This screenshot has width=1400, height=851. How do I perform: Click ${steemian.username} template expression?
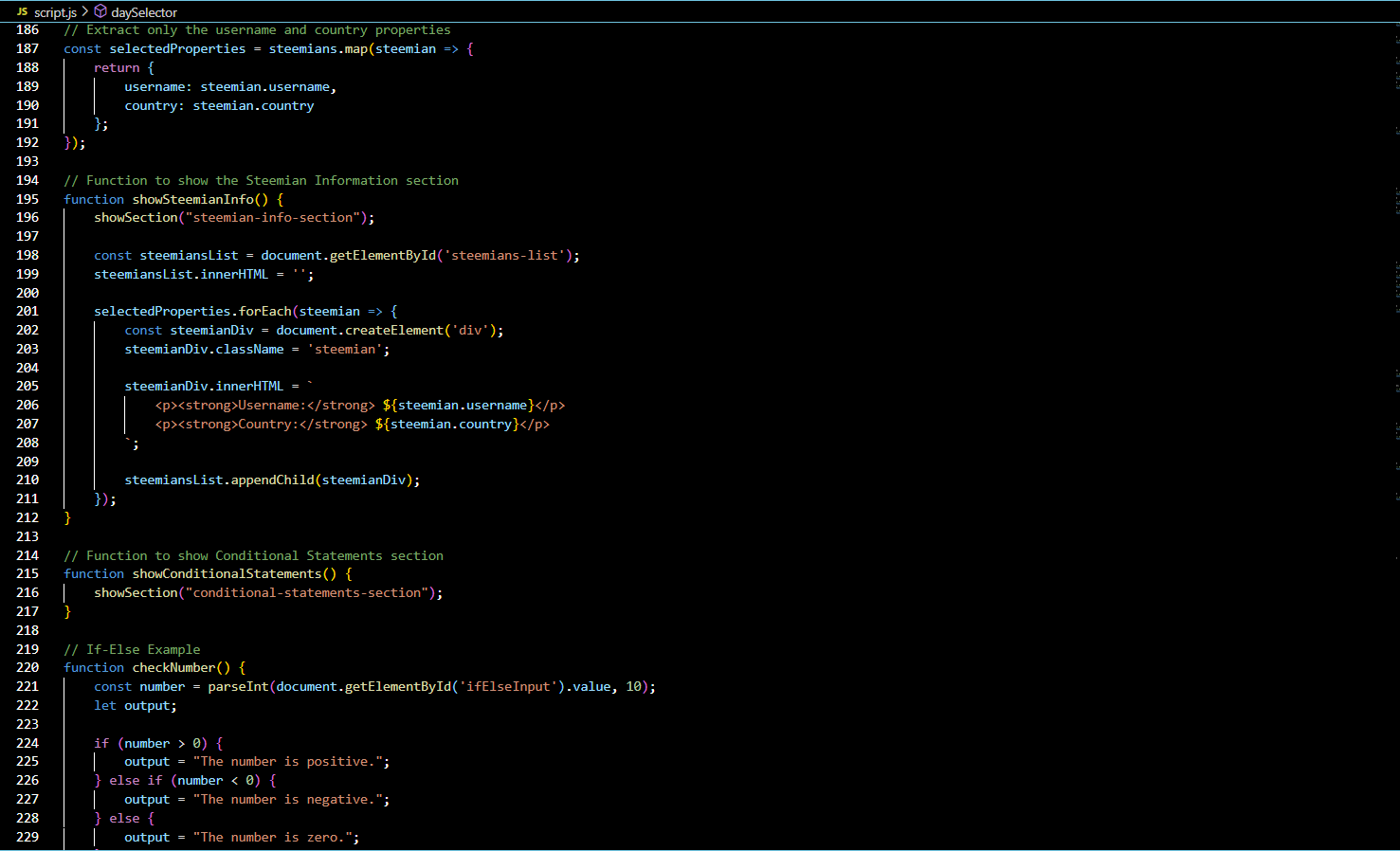[458, 405]
